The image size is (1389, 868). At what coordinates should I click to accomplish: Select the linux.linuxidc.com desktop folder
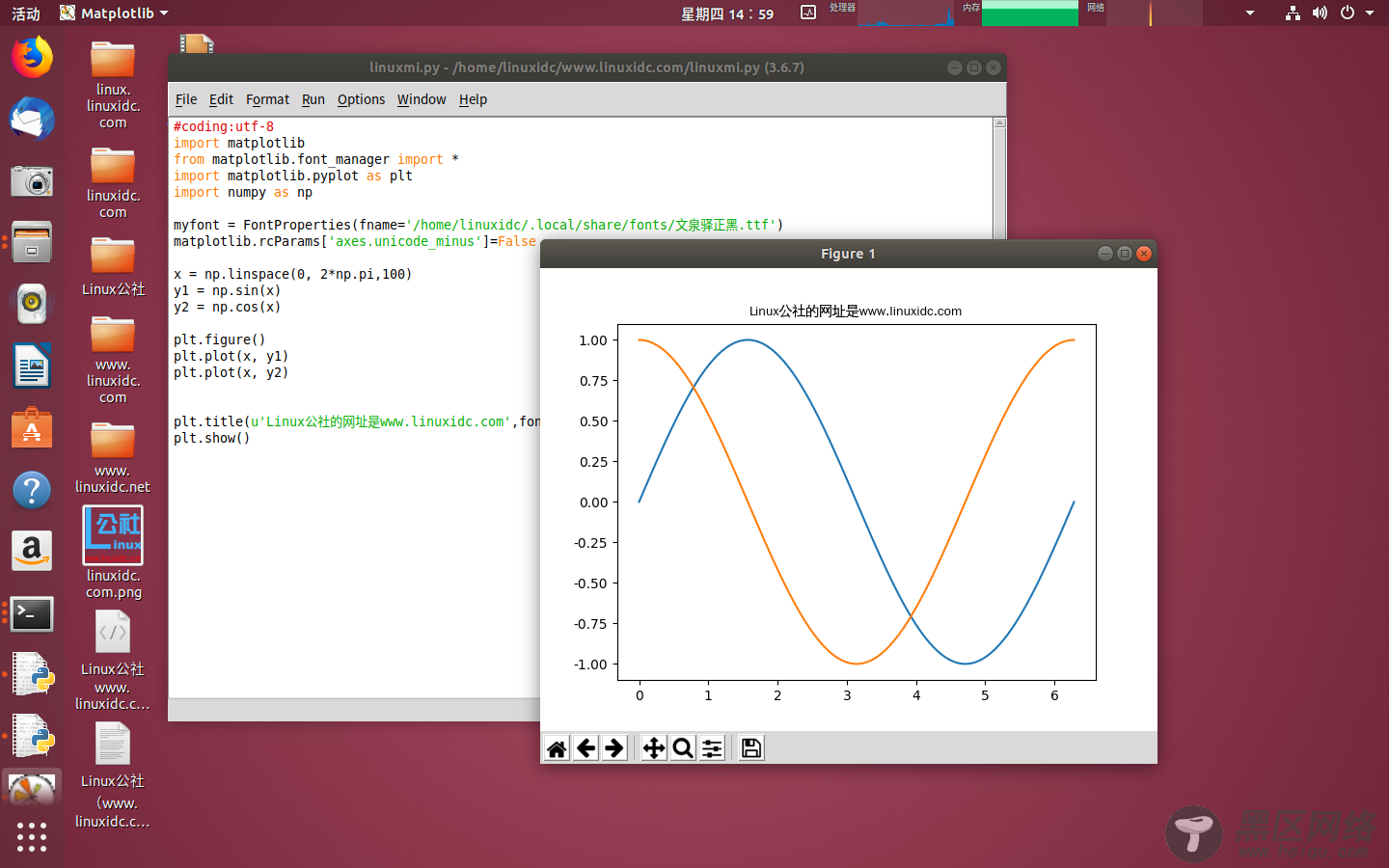coord(113,85)
